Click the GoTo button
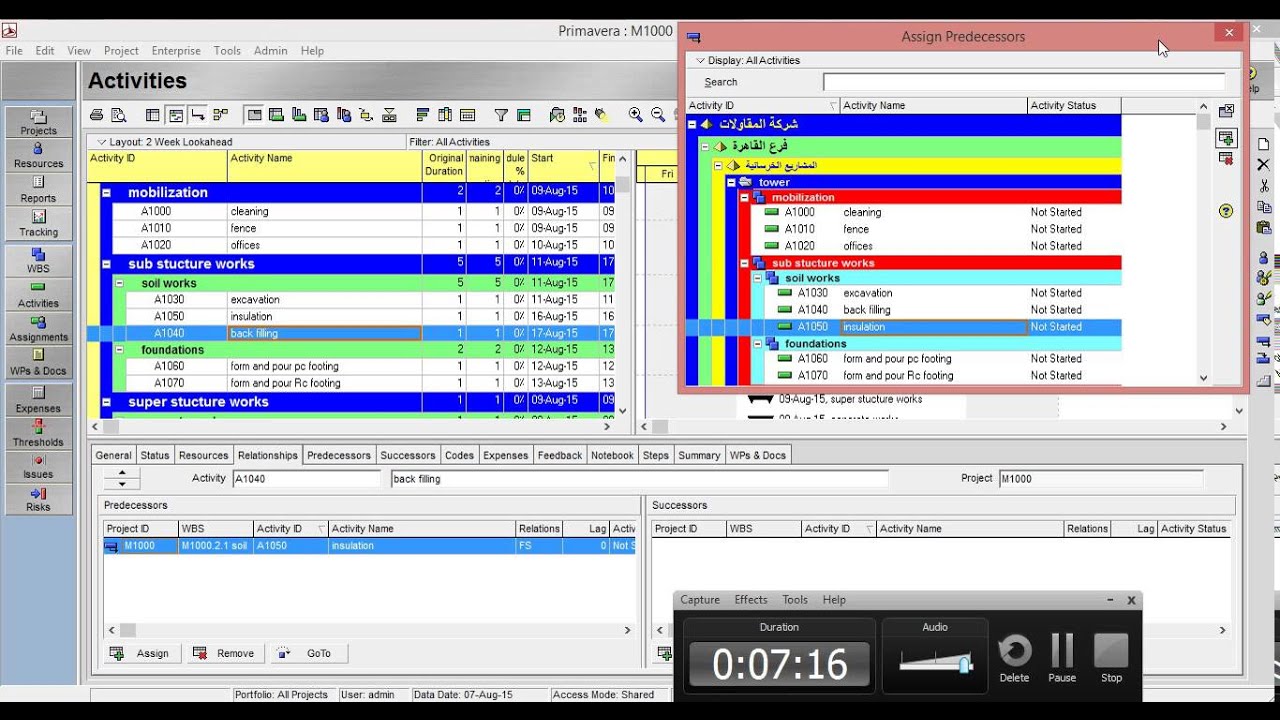 click(x=309, y=653)
